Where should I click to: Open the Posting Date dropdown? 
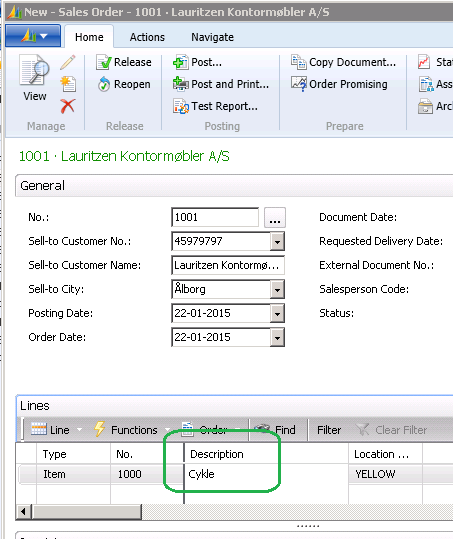point(277,314)
